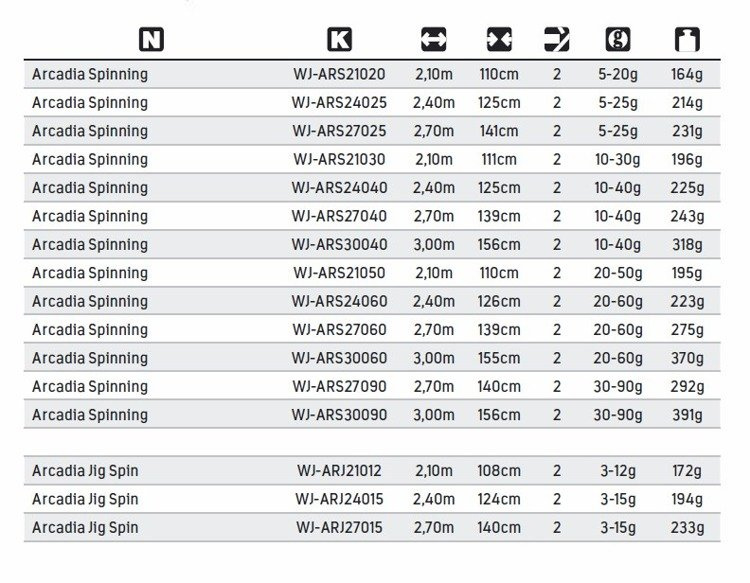Click the 111cm transport length cell

(x=499, y=159)
